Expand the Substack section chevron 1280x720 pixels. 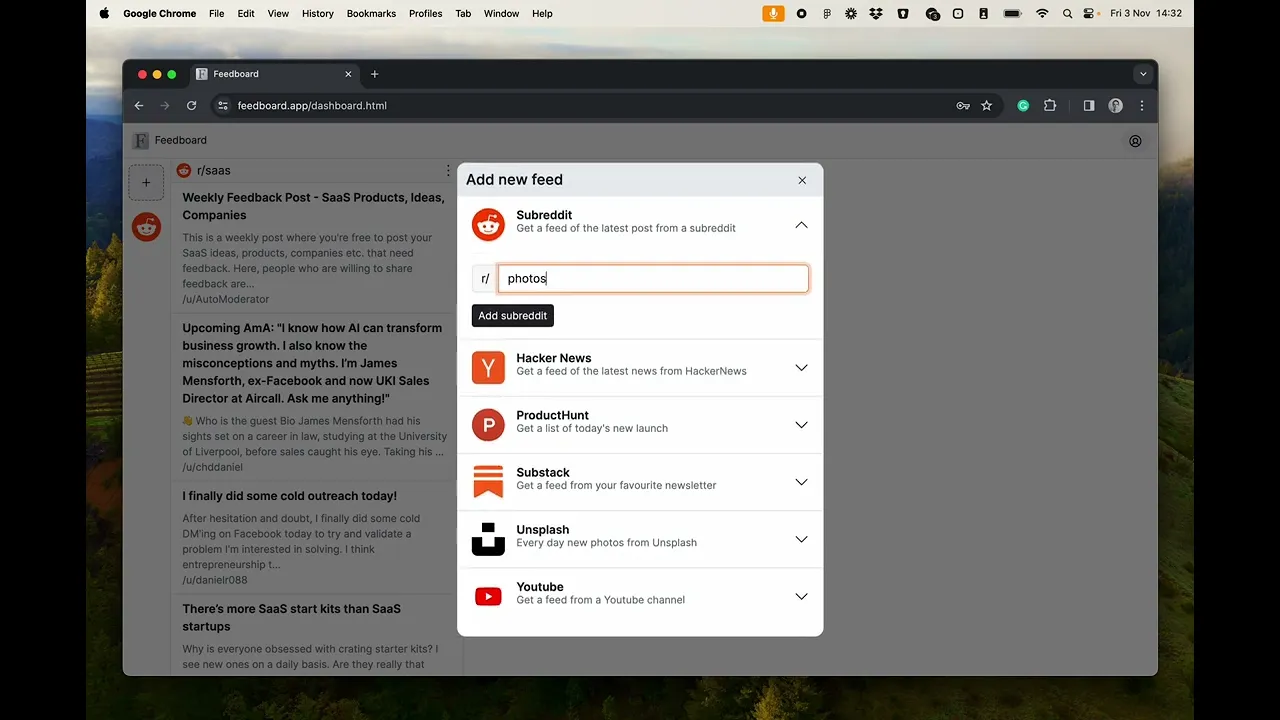pos(801,482)
